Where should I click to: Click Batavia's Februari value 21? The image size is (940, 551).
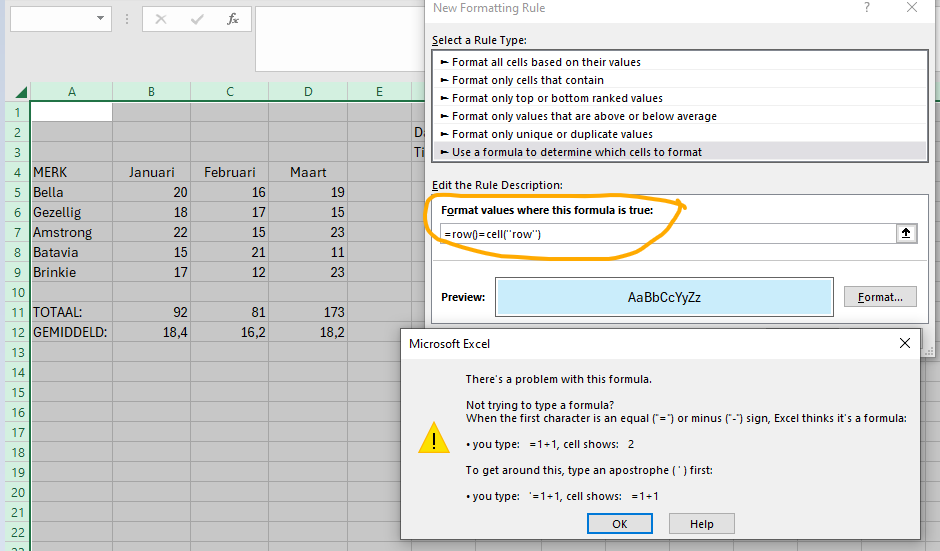[x=230, y=252]
